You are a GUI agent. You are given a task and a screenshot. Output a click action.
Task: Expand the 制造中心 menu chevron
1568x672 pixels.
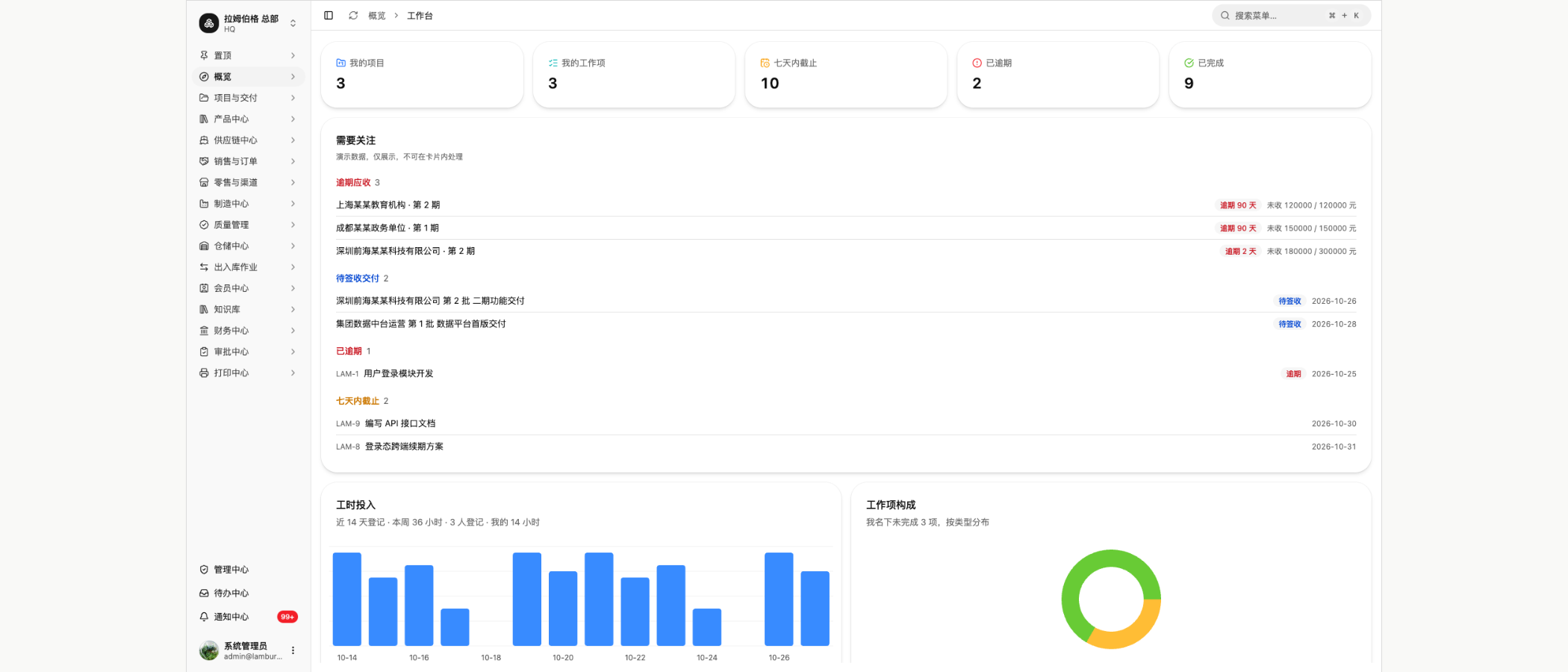point(293,204)
